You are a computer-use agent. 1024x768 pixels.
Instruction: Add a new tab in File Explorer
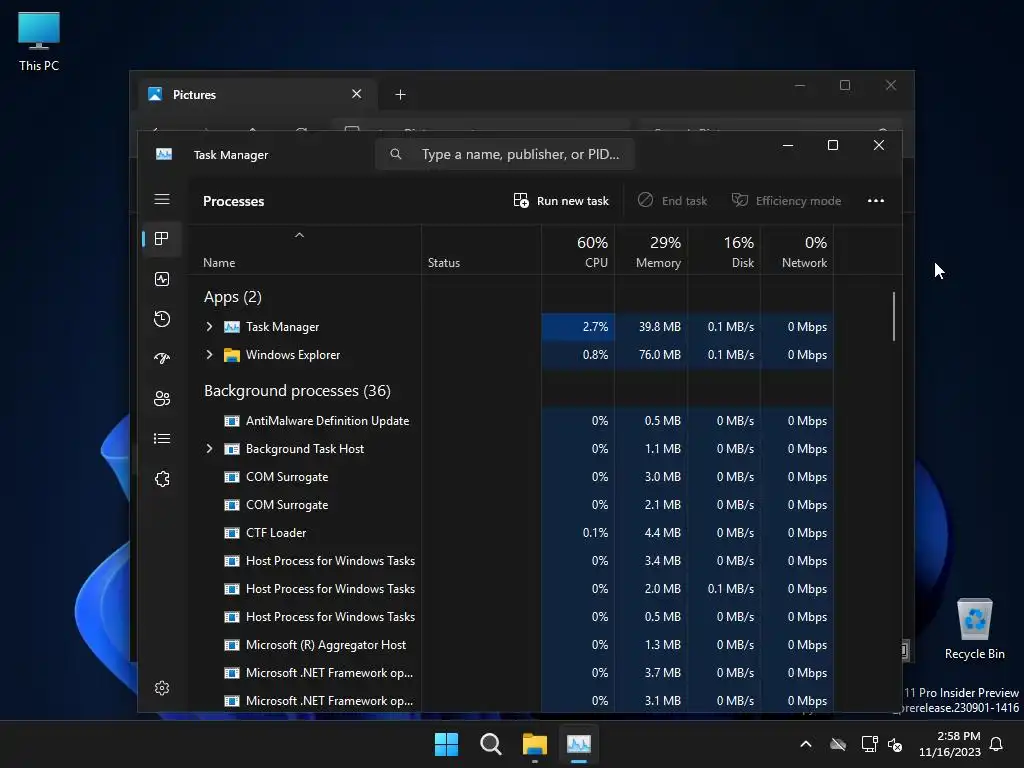click(x=400, y=95)
